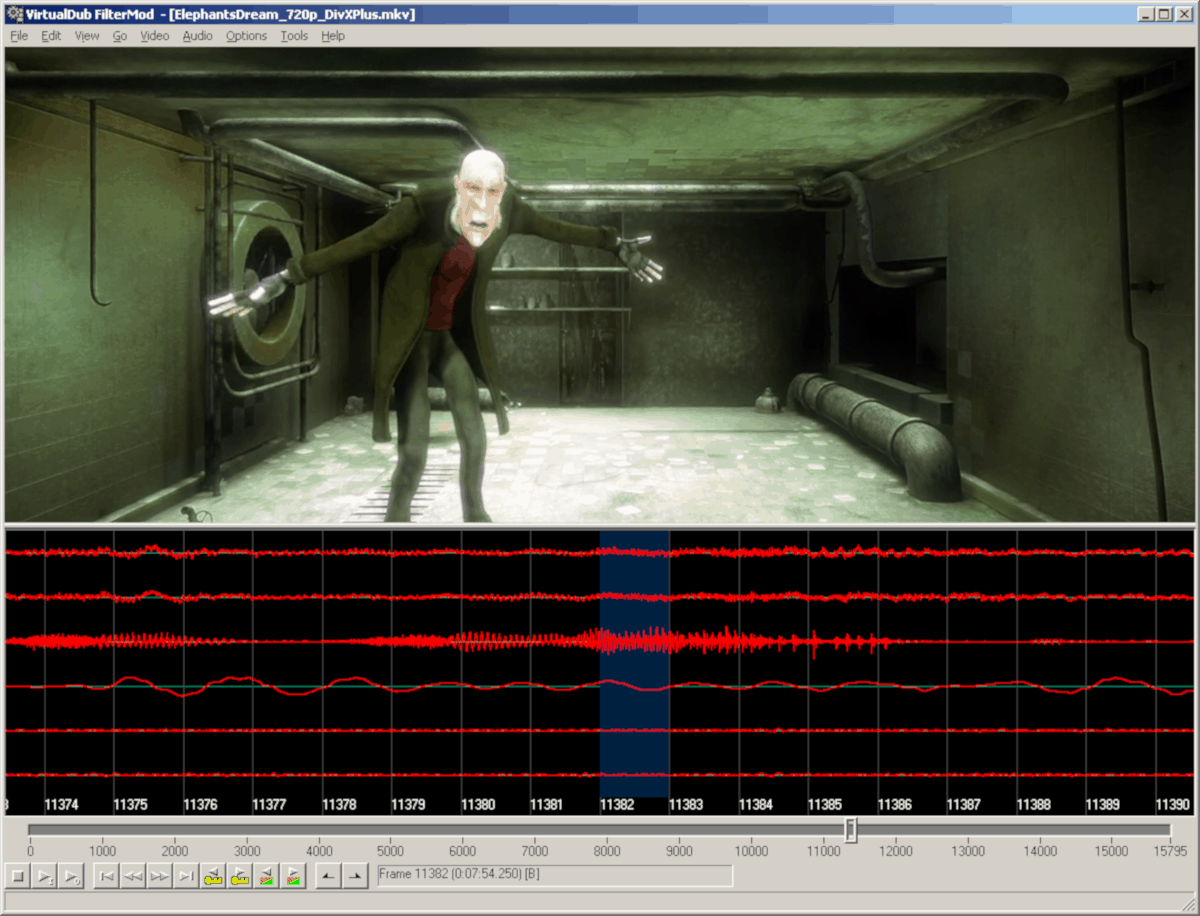Viewport: 1200px width, 916px height.
Task: Click frame label 11385 in the audio display
Action: click(826, 804)
